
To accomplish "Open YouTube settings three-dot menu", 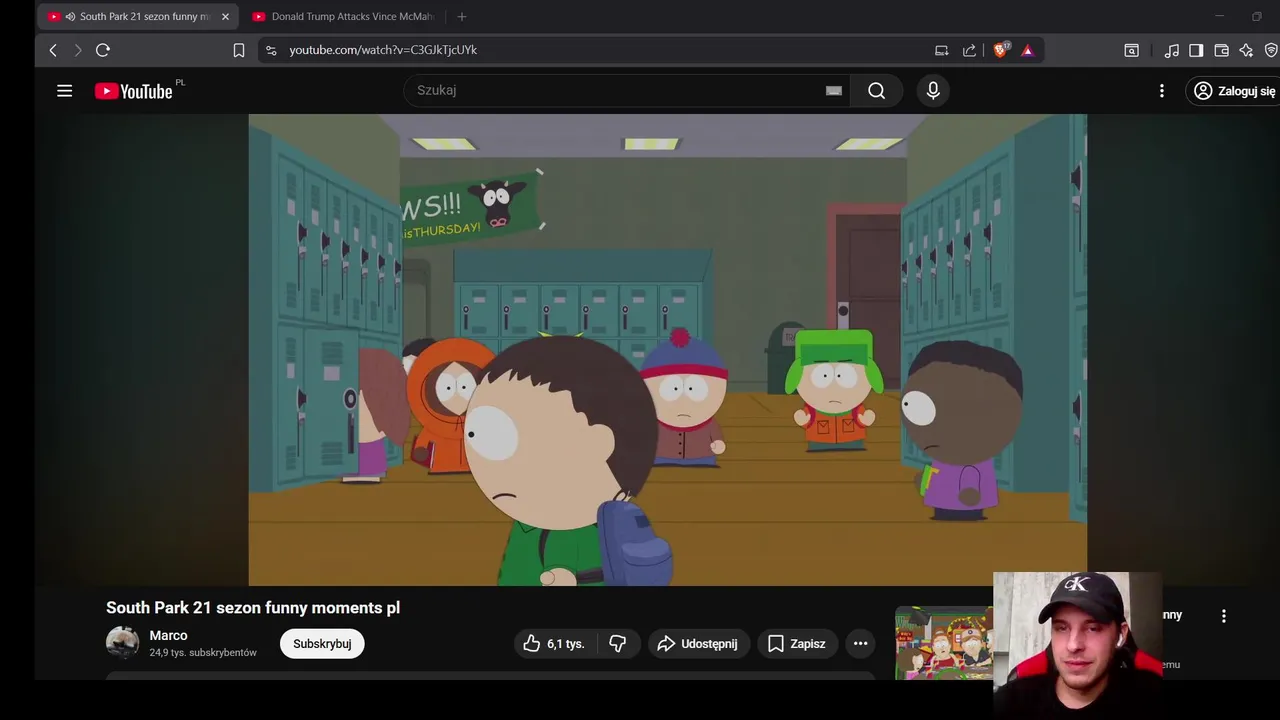I will 1161,91.
